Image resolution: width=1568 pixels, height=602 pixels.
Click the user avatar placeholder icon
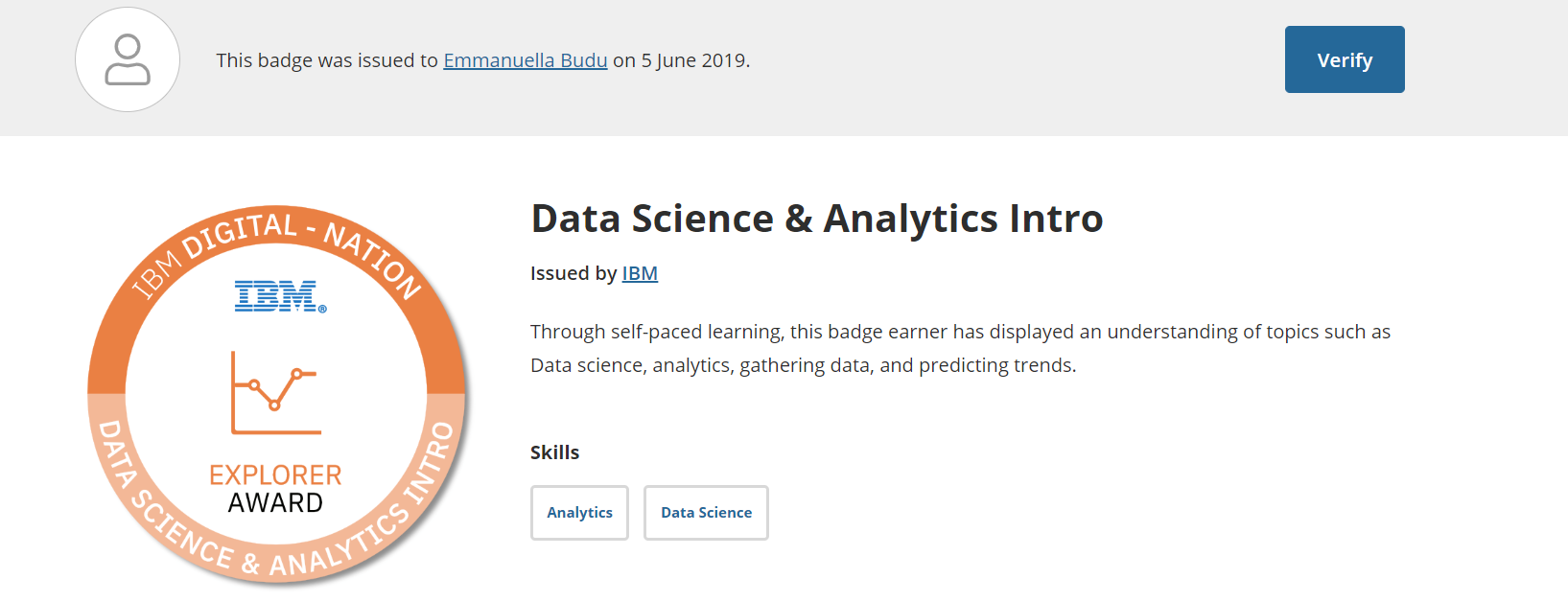click(x=128, y=59)
